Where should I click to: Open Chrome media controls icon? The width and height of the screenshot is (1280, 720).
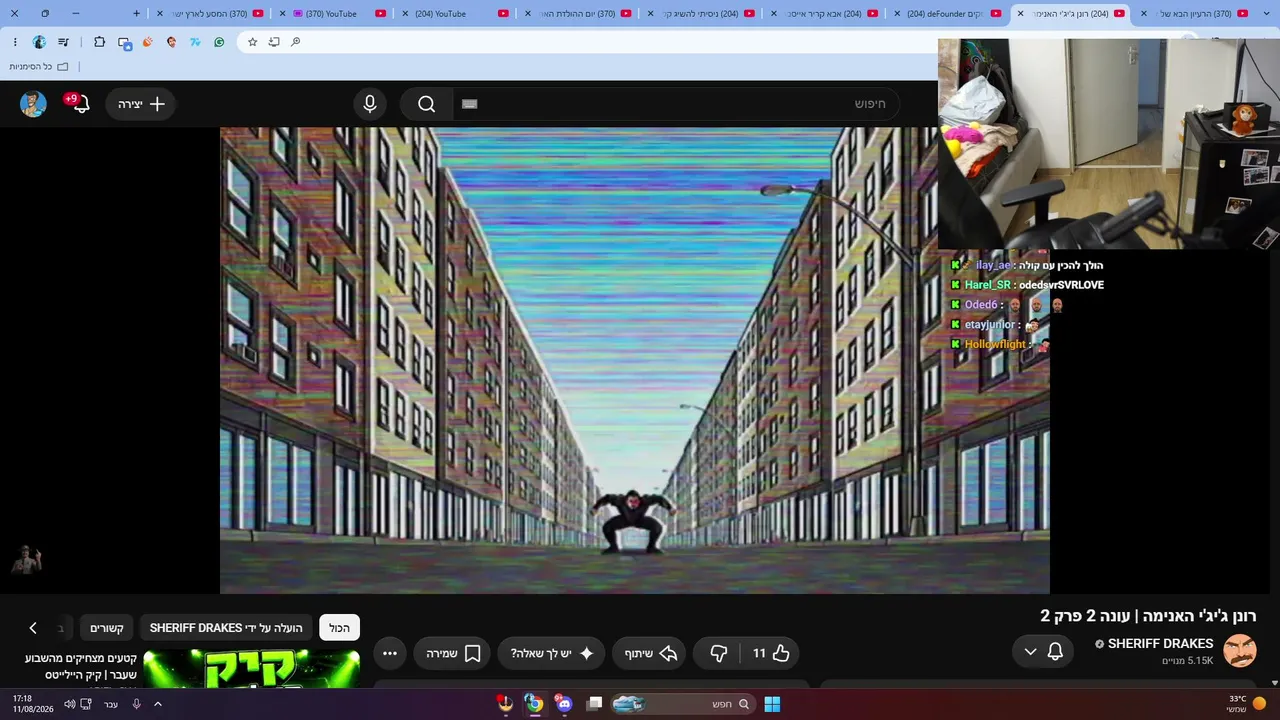62,42
